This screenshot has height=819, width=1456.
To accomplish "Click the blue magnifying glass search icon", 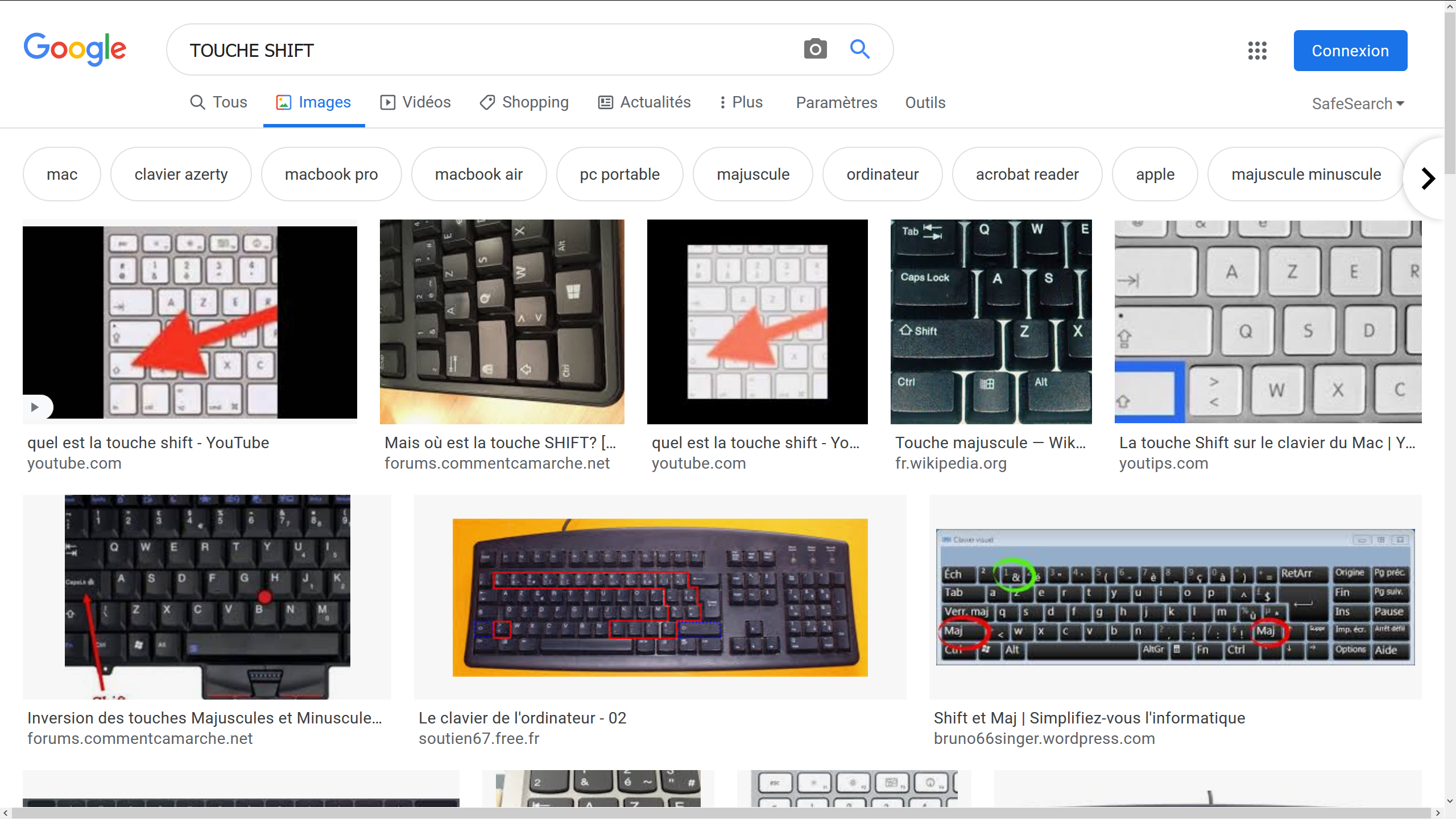I will pyautogui.click(x=860, y=49).
